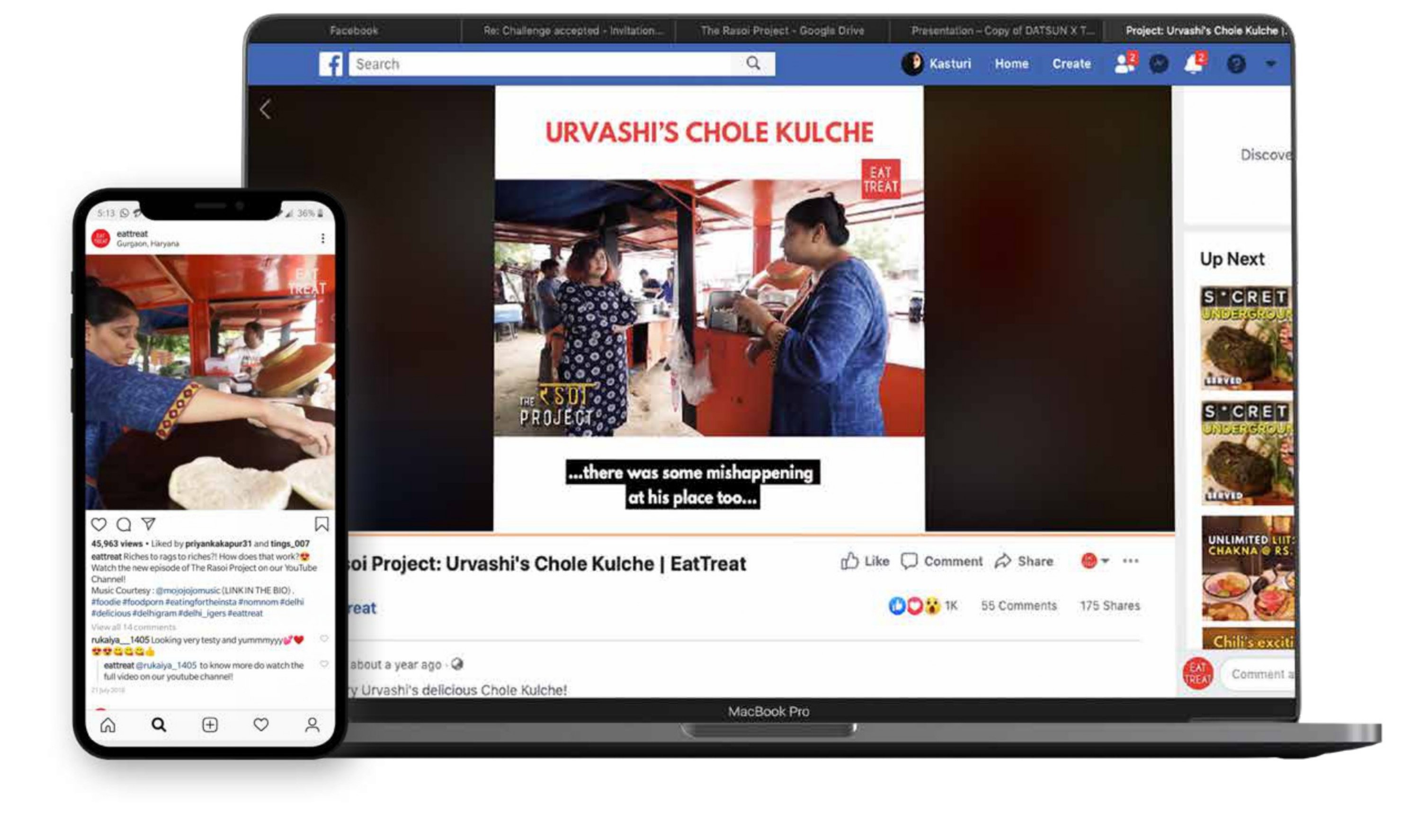
Task: Tap Instagram Home icon in bottom bar
Action: [x=107, y=725]
